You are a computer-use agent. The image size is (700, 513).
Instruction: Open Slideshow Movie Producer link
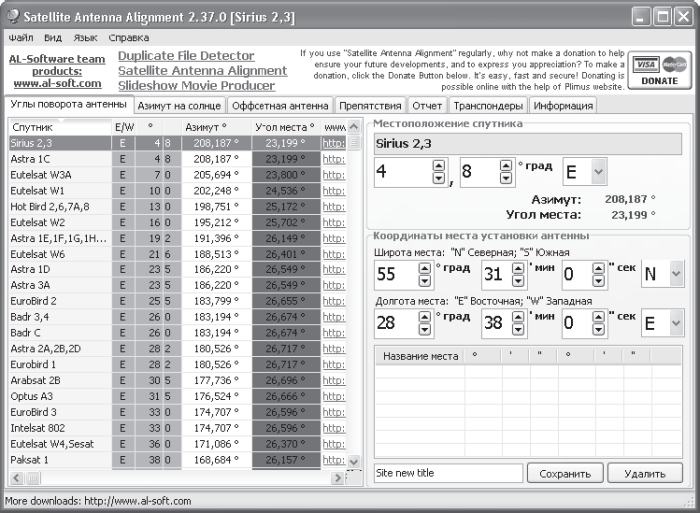point(196,85)
